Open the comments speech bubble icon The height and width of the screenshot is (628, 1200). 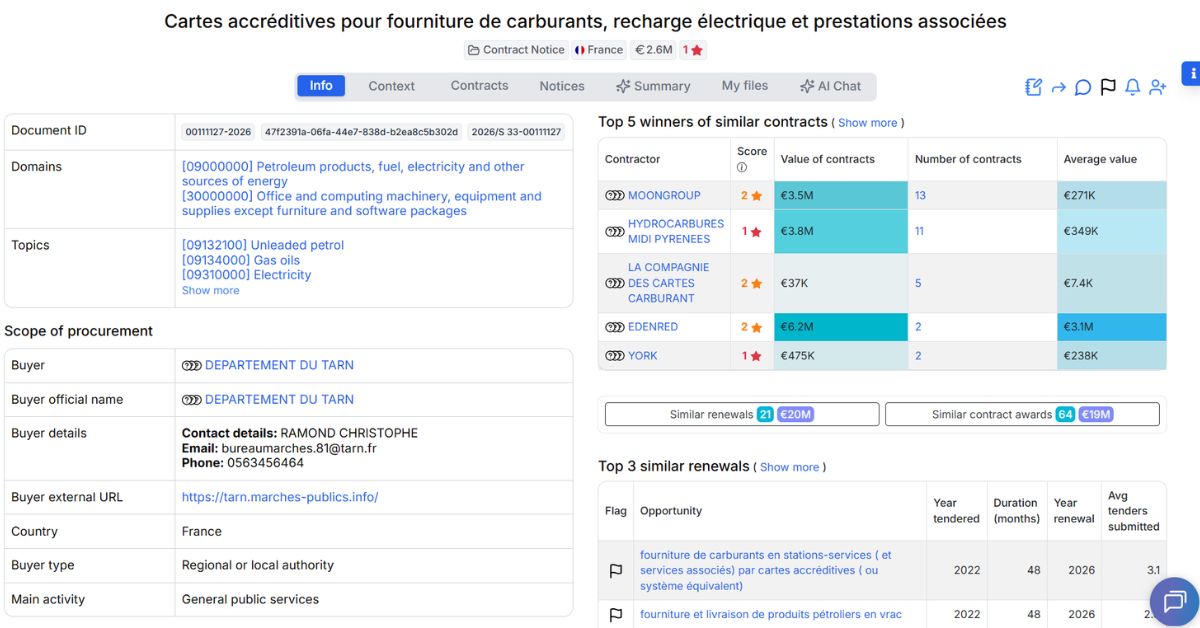[x=1082, y=87]
